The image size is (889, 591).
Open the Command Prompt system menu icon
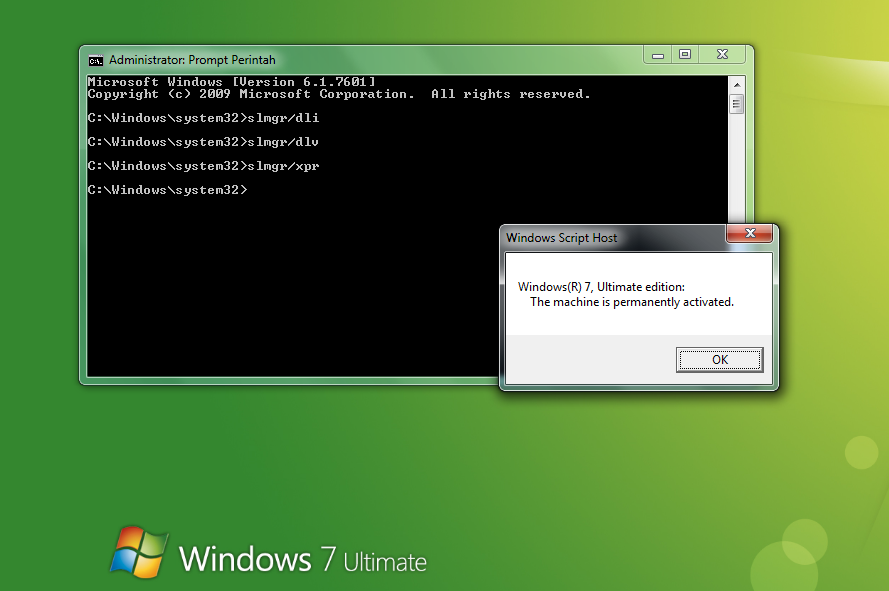point(95,60)
